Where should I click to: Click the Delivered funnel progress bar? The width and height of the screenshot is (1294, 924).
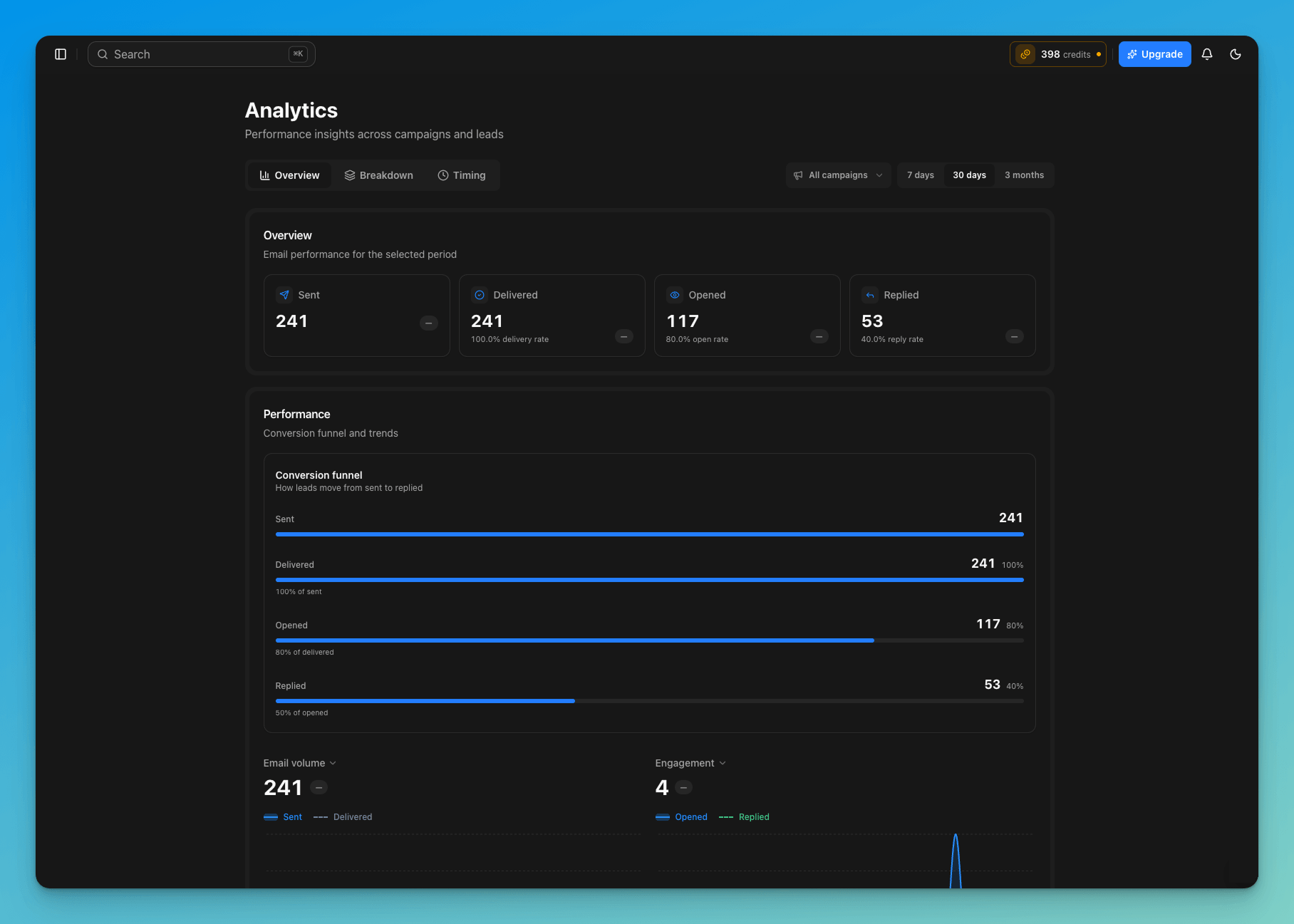[649, 580]
